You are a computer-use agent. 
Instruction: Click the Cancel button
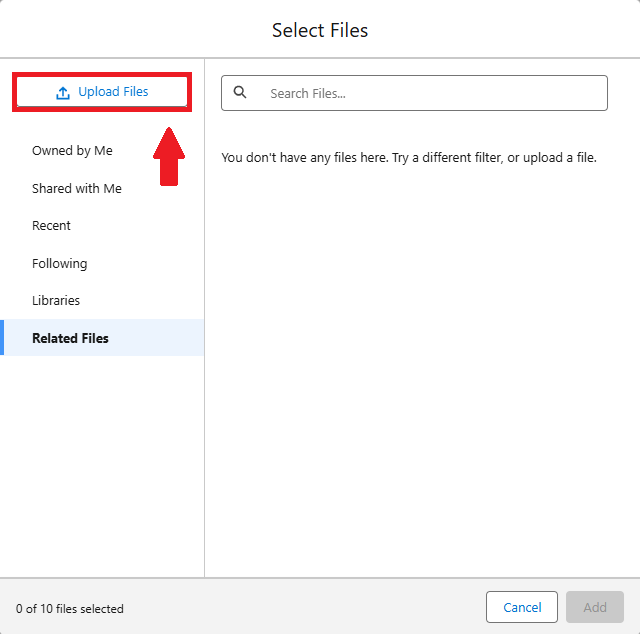tap(522, 607)
